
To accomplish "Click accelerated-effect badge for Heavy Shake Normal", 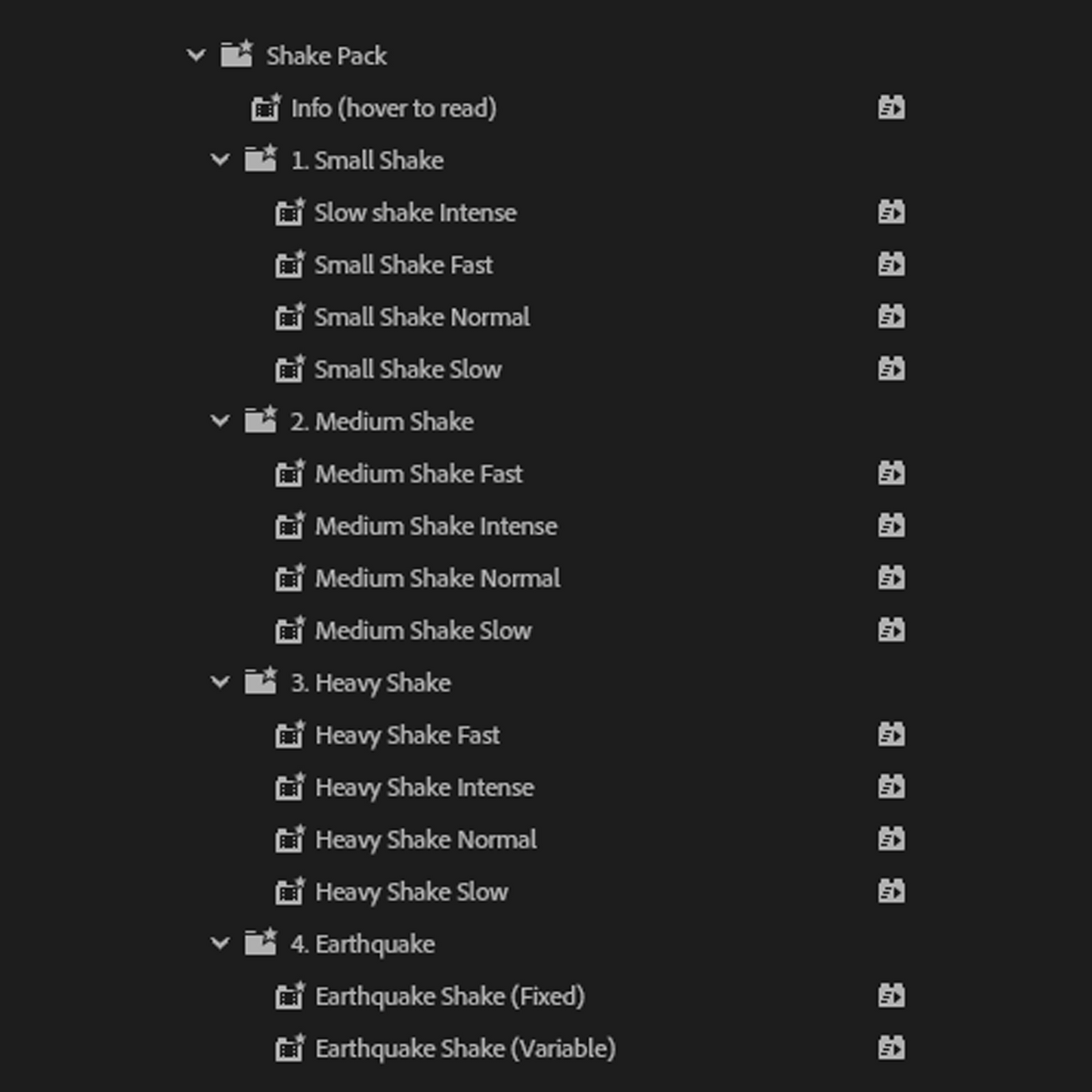I will coord(891,840).
